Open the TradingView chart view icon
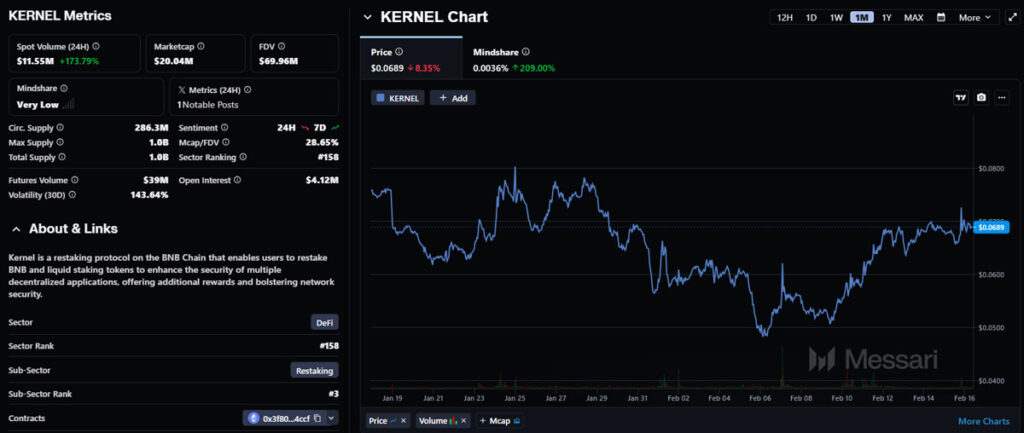 click(960, 97)
